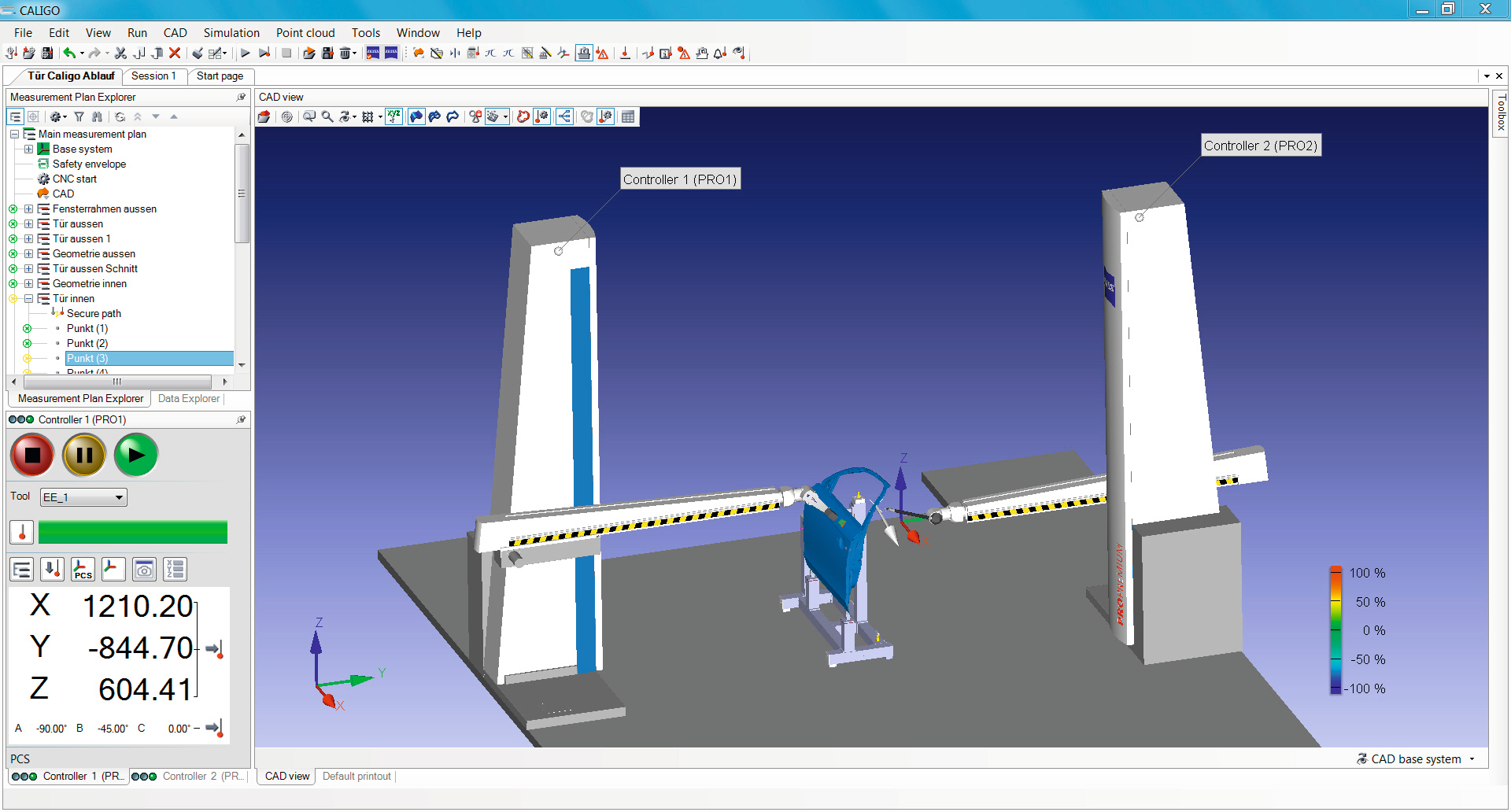Toggle the green status marker next to Punkt (1)
The height and width of the screenshot is (812, 1511).
[28, 329]
